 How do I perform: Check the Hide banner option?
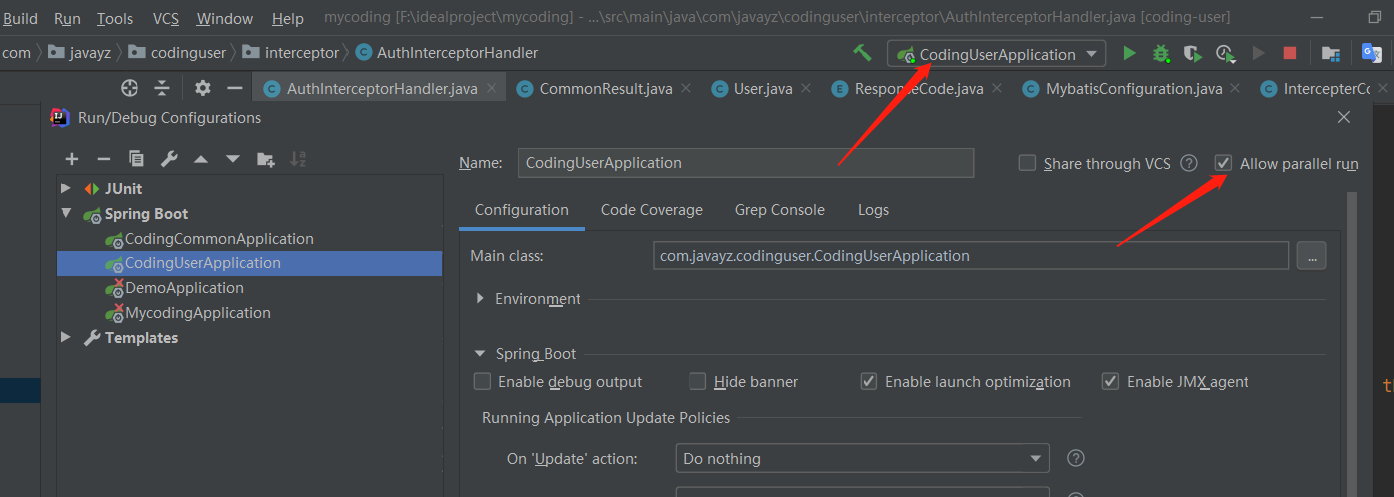pyautogui.click(x=698, y=381)
